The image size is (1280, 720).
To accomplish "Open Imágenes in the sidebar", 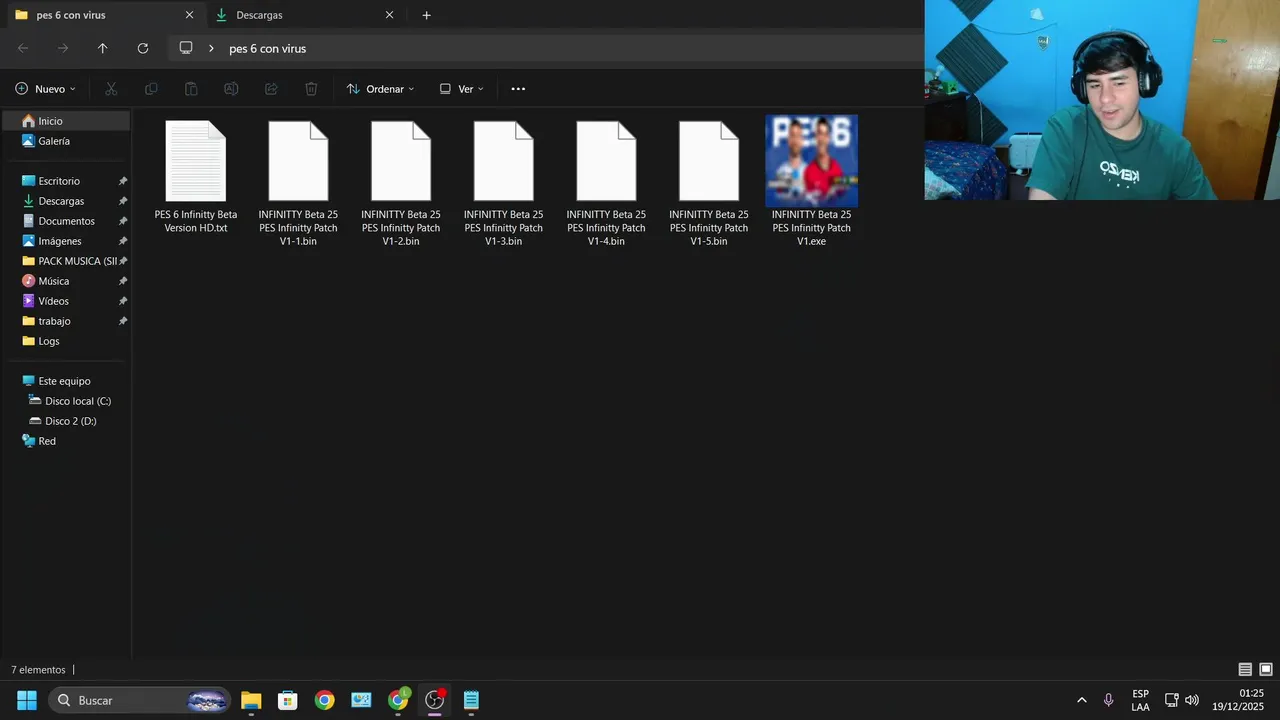I will pos(66,241).
